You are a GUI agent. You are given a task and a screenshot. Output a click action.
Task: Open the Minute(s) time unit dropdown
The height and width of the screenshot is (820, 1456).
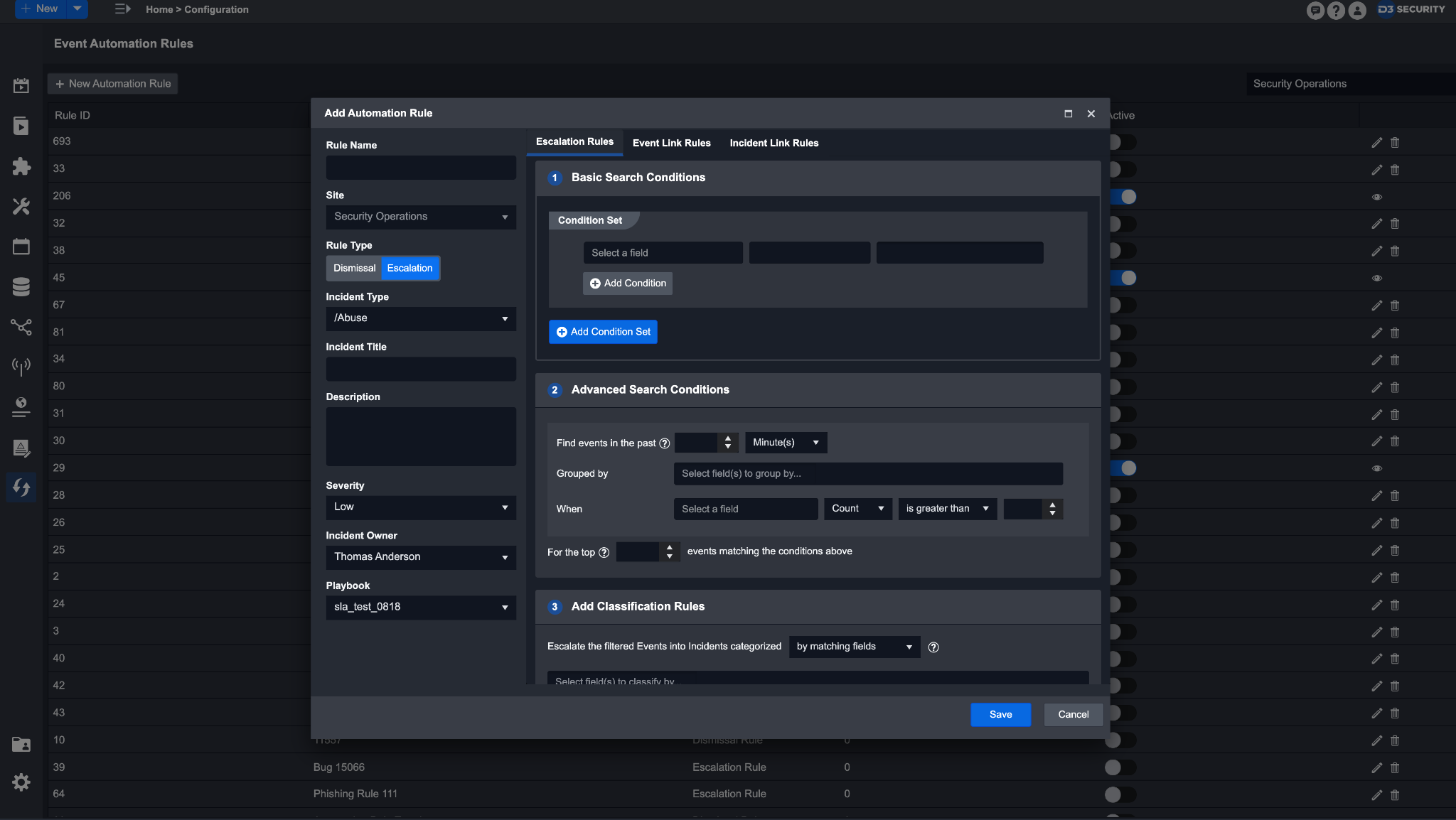(x=786, y=443)
